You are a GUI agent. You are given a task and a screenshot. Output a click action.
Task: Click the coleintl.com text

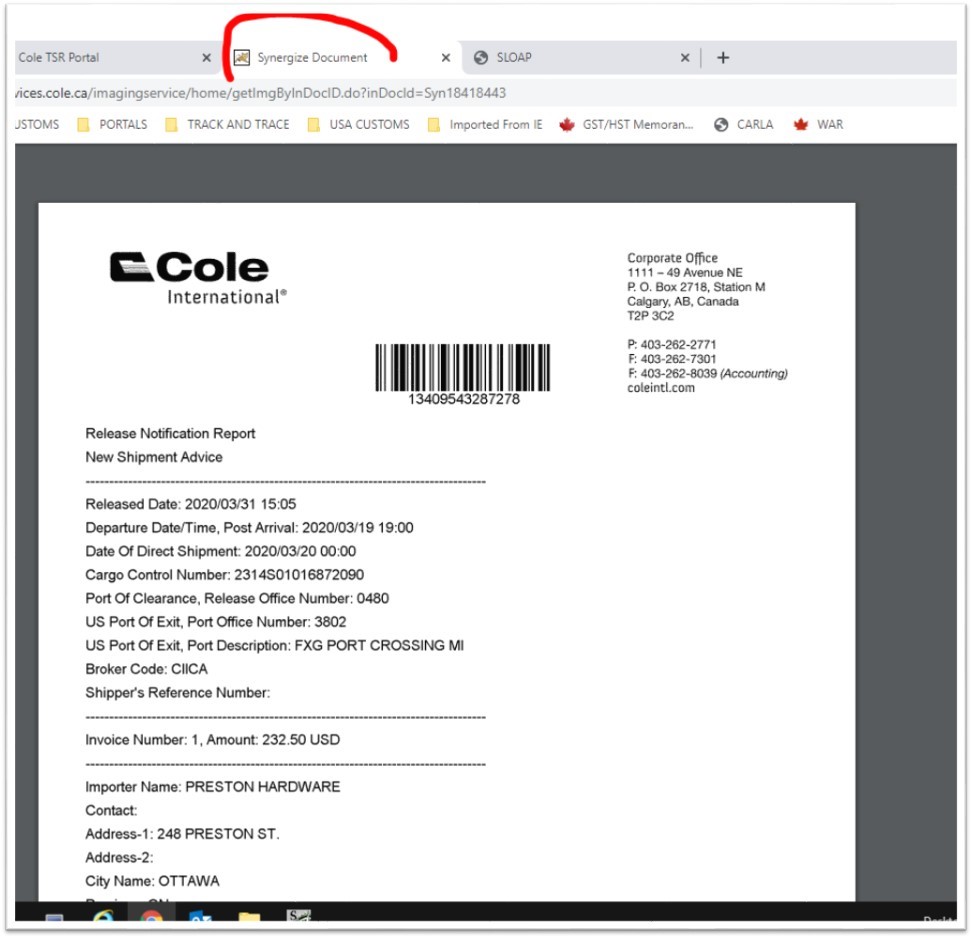[661, 388]
